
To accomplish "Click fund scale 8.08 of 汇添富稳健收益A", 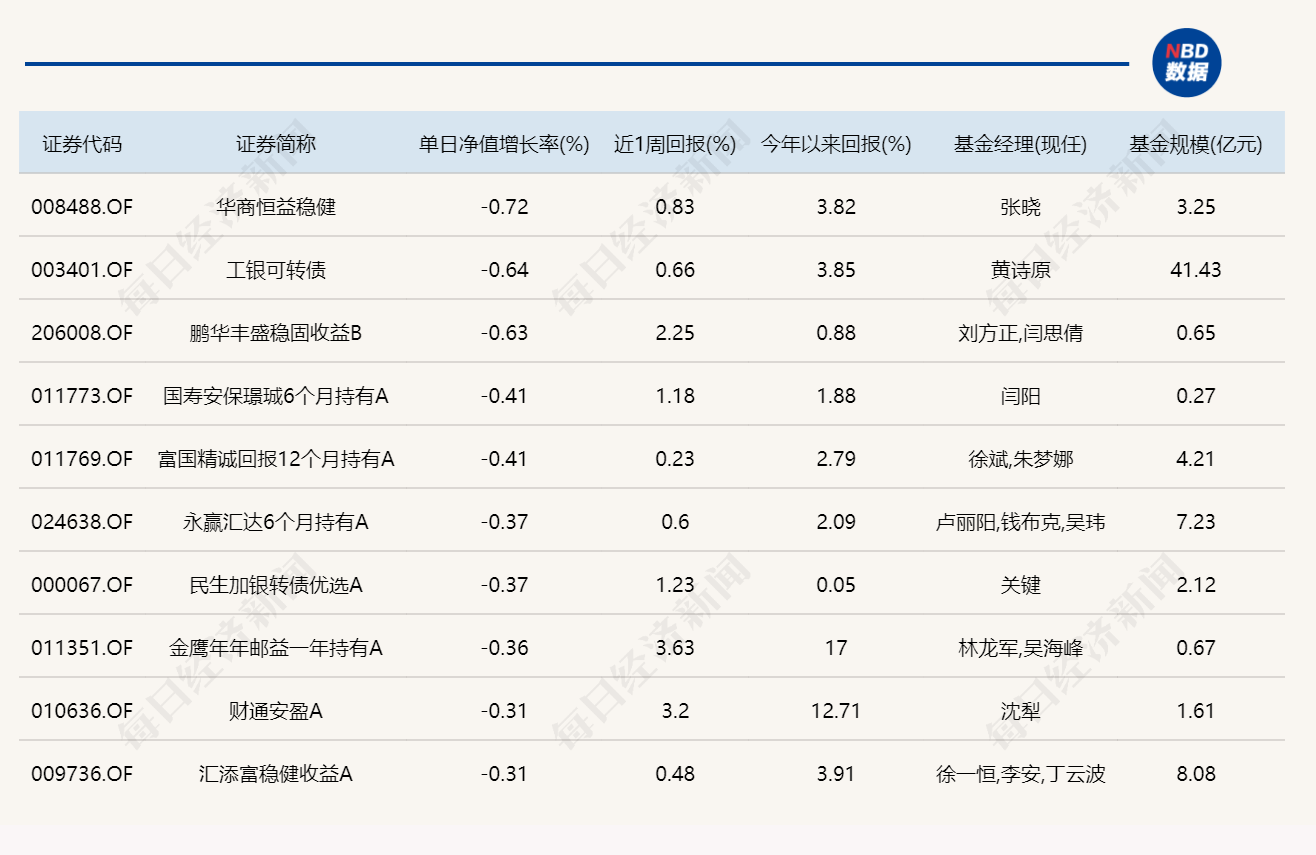I will tap(1196, 774).
